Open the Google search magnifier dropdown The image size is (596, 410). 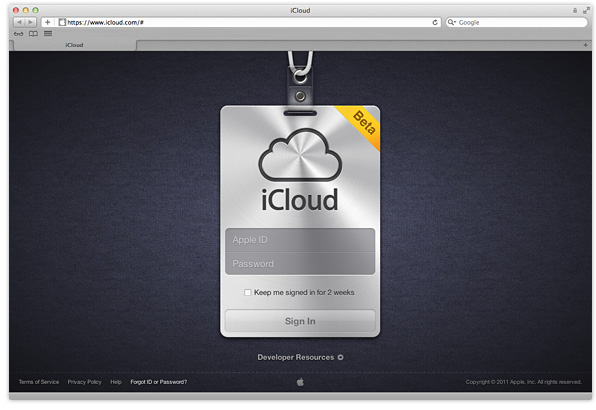[x=452, y=22]
